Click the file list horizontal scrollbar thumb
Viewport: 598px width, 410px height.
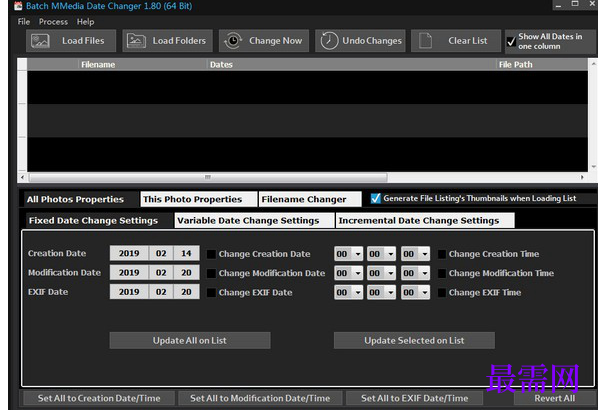(208, 177)
